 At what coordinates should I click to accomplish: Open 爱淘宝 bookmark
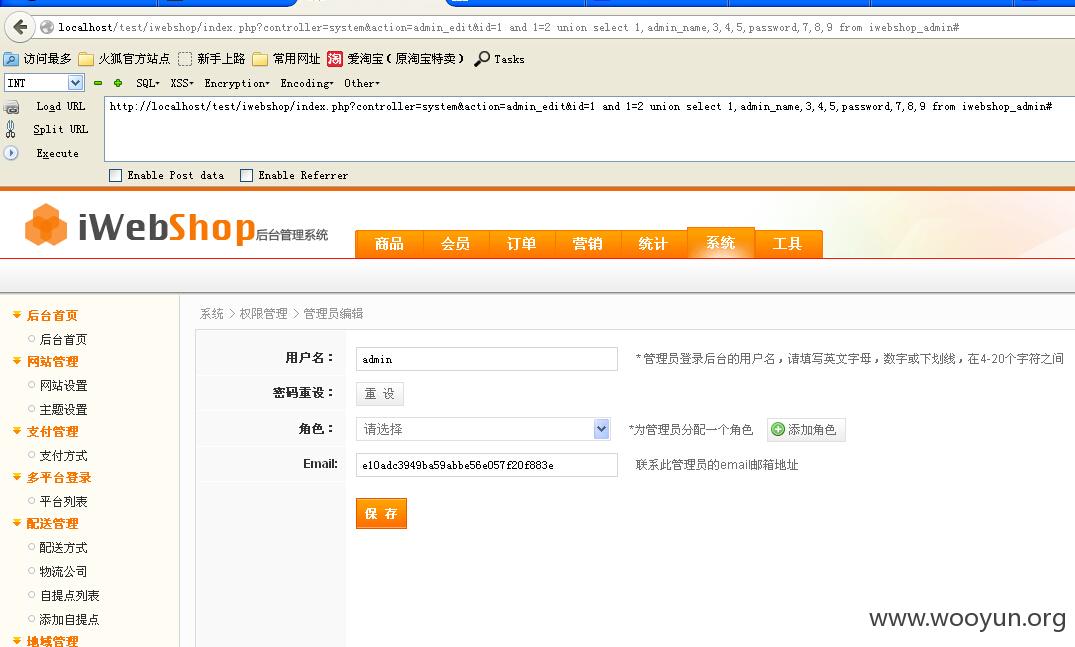[x=396, y=59]
